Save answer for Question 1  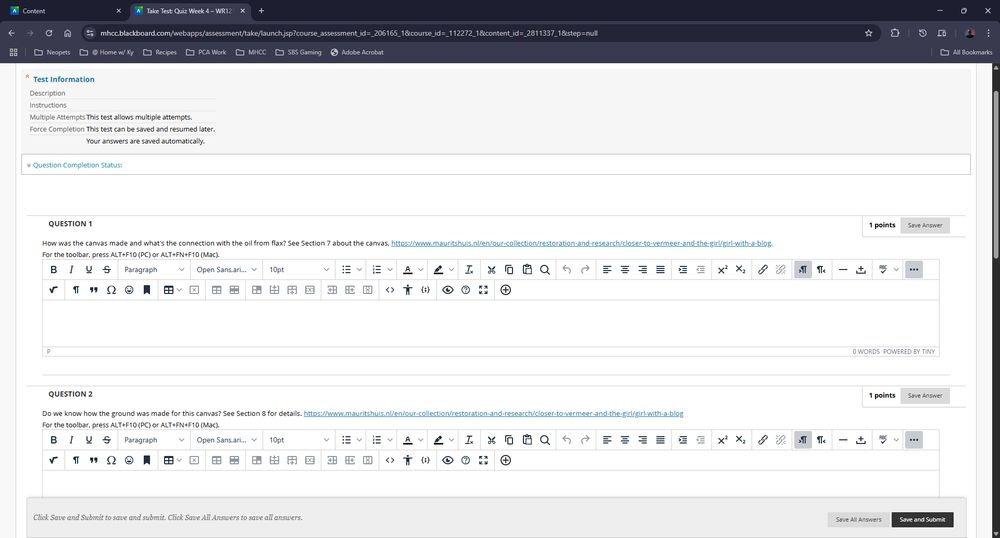coord(925,225)
